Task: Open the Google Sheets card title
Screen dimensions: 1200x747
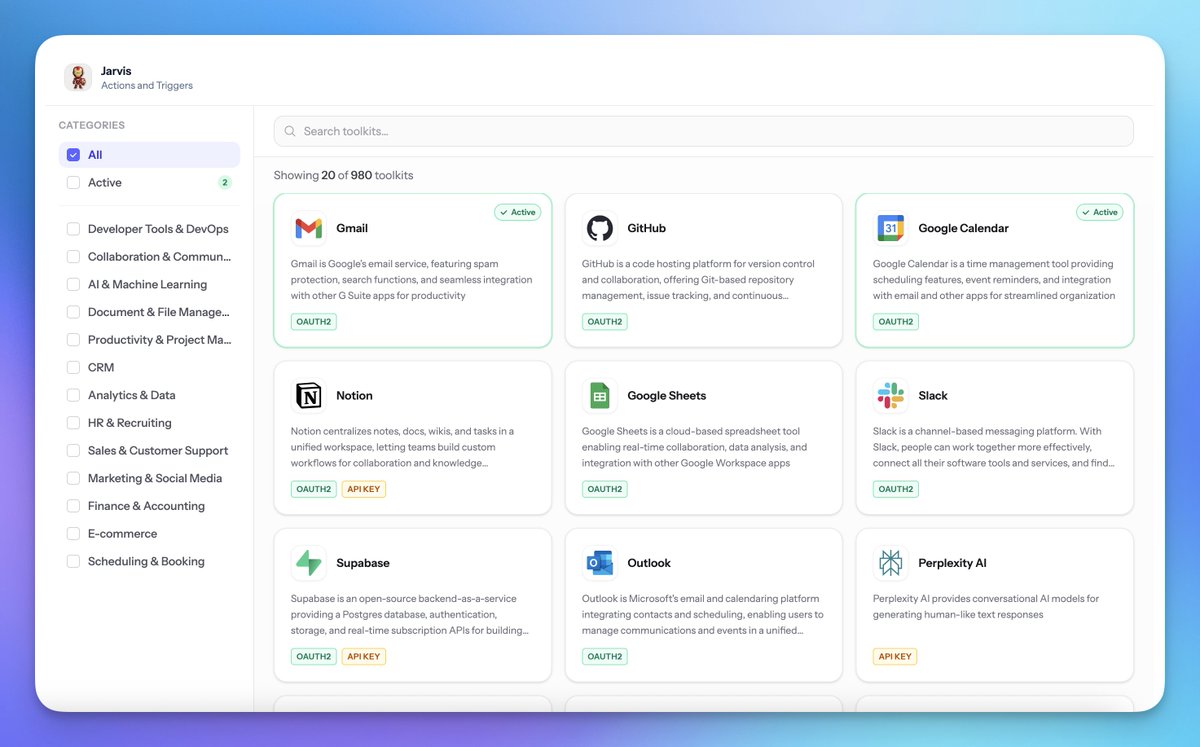Action: click(666, 396)
